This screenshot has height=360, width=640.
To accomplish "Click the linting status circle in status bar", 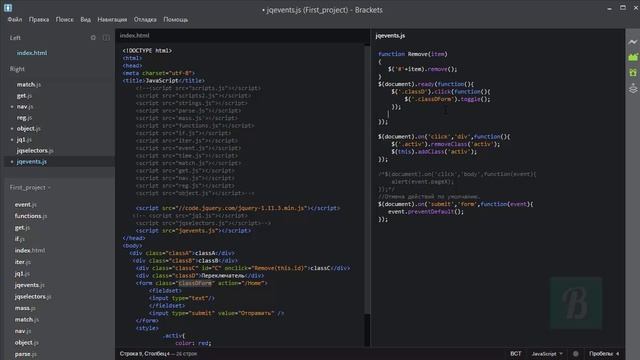I will click(576, 353).
